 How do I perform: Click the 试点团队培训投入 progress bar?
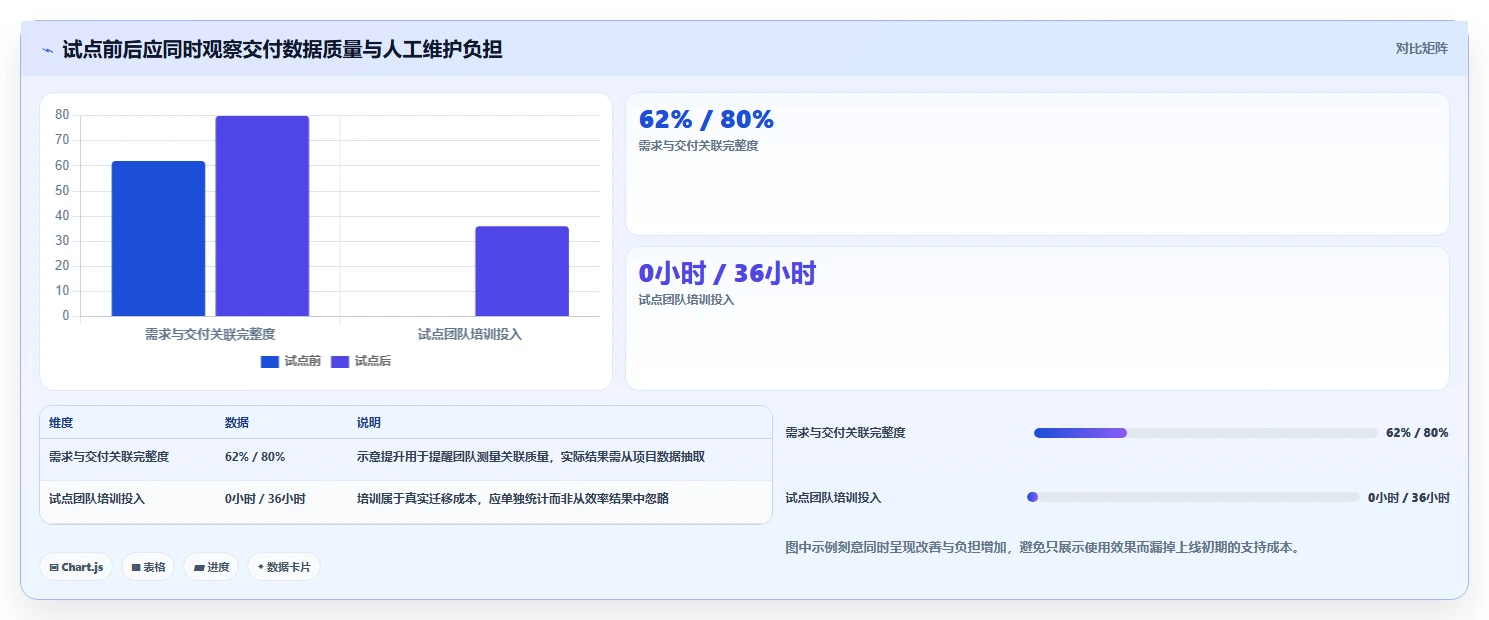[x=1193, y=497]
